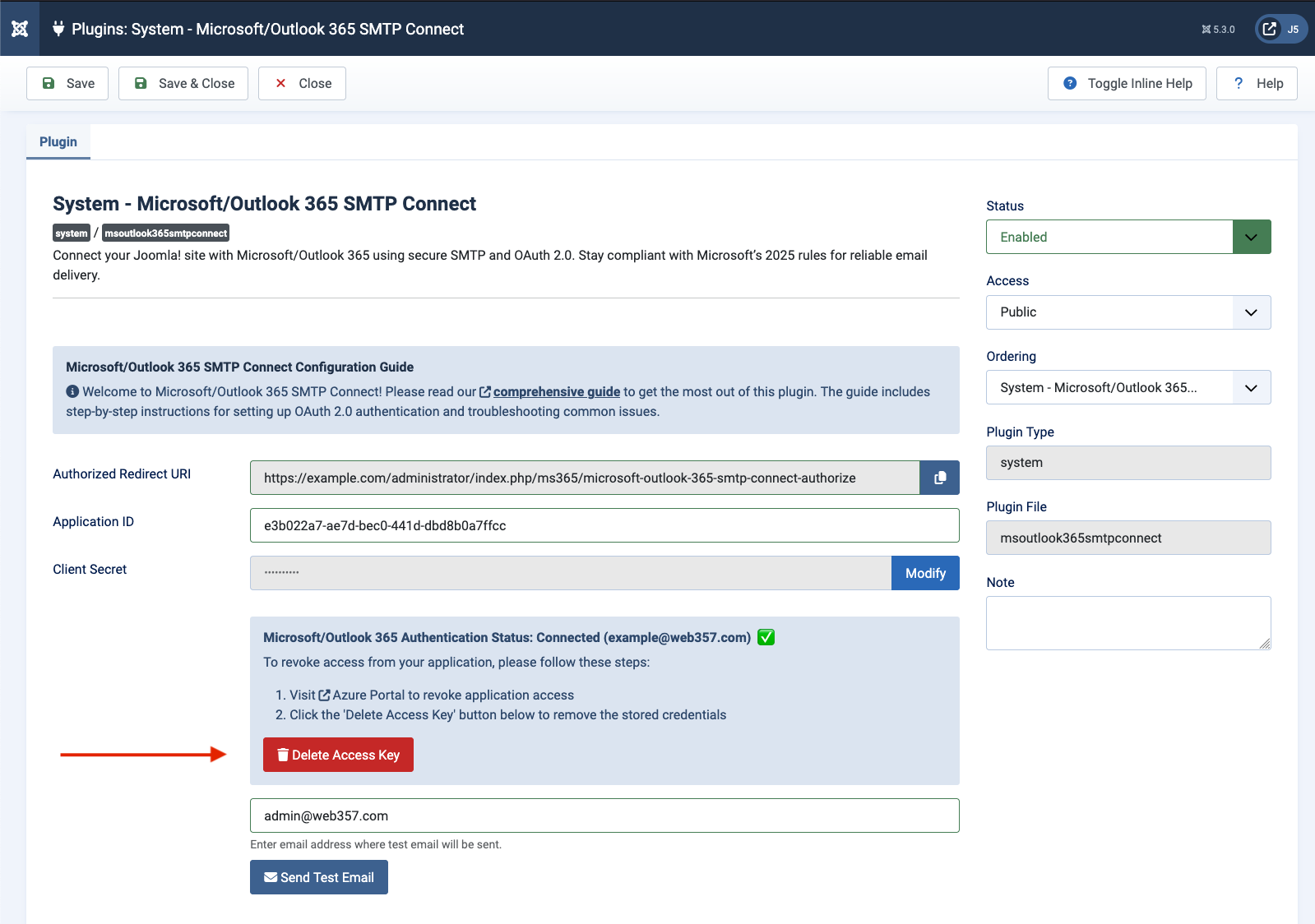Screen dimensions: 1315x924
Task: Click the 'Status' label
Action: (1005, 206)
